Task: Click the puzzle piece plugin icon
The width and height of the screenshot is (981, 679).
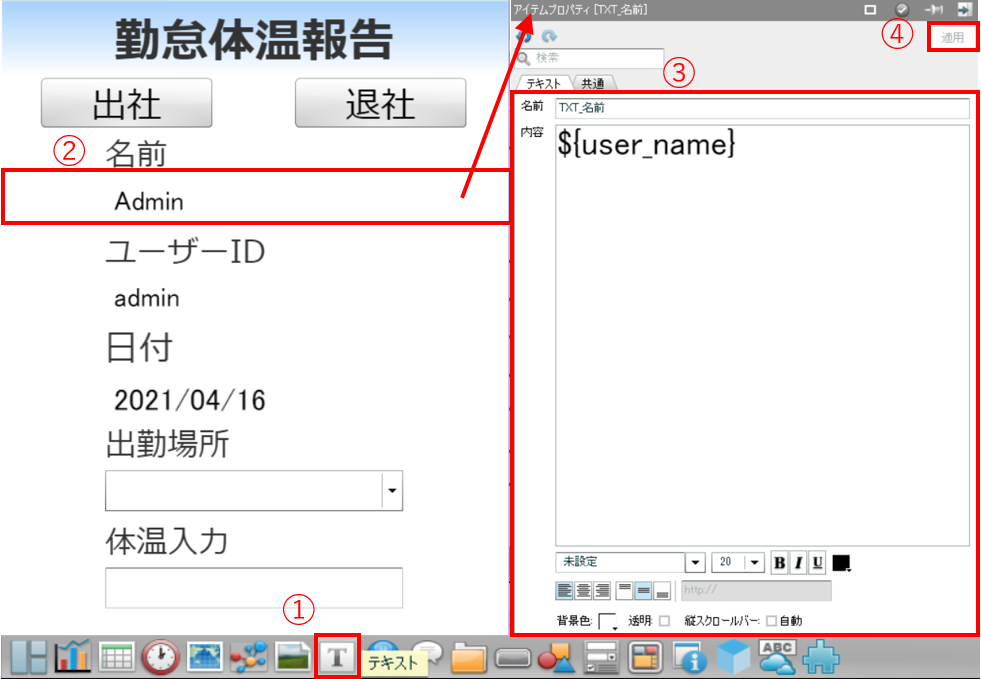Action: tap(821, 656)
